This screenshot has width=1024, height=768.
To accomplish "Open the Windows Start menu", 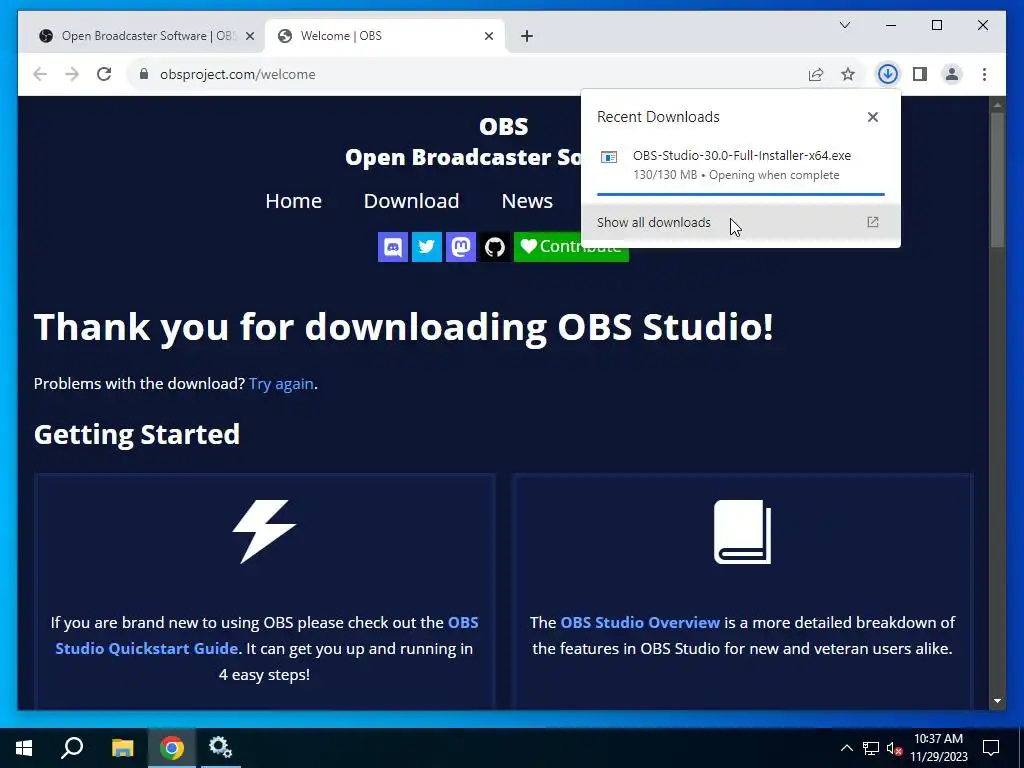I will point(24,748).
